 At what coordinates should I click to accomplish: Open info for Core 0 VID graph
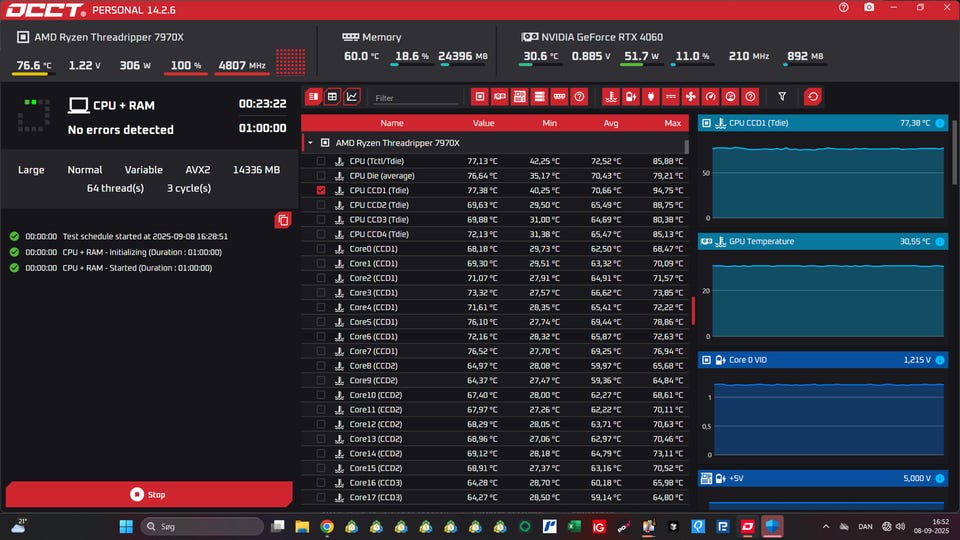(x=940, y=360)
